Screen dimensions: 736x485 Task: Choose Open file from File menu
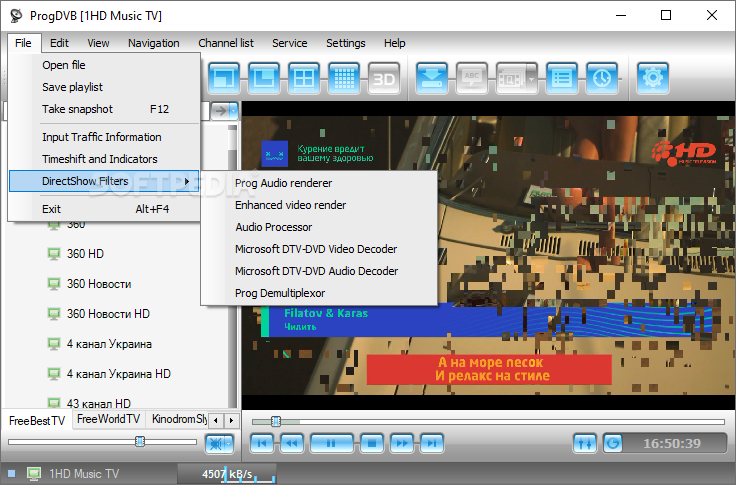click(x=104, y=65)
